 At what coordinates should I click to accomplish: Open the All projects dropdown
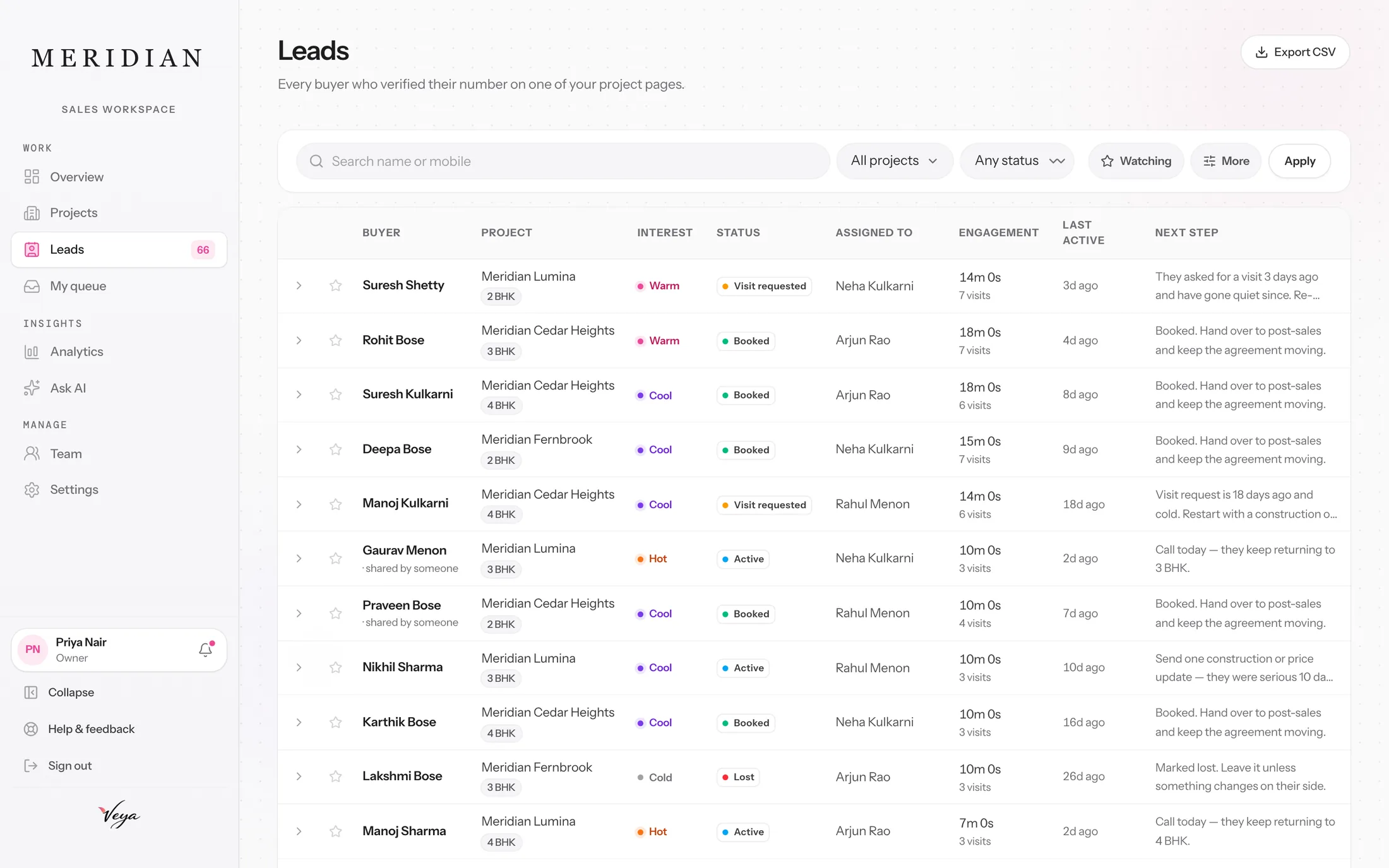click(894, 161)
